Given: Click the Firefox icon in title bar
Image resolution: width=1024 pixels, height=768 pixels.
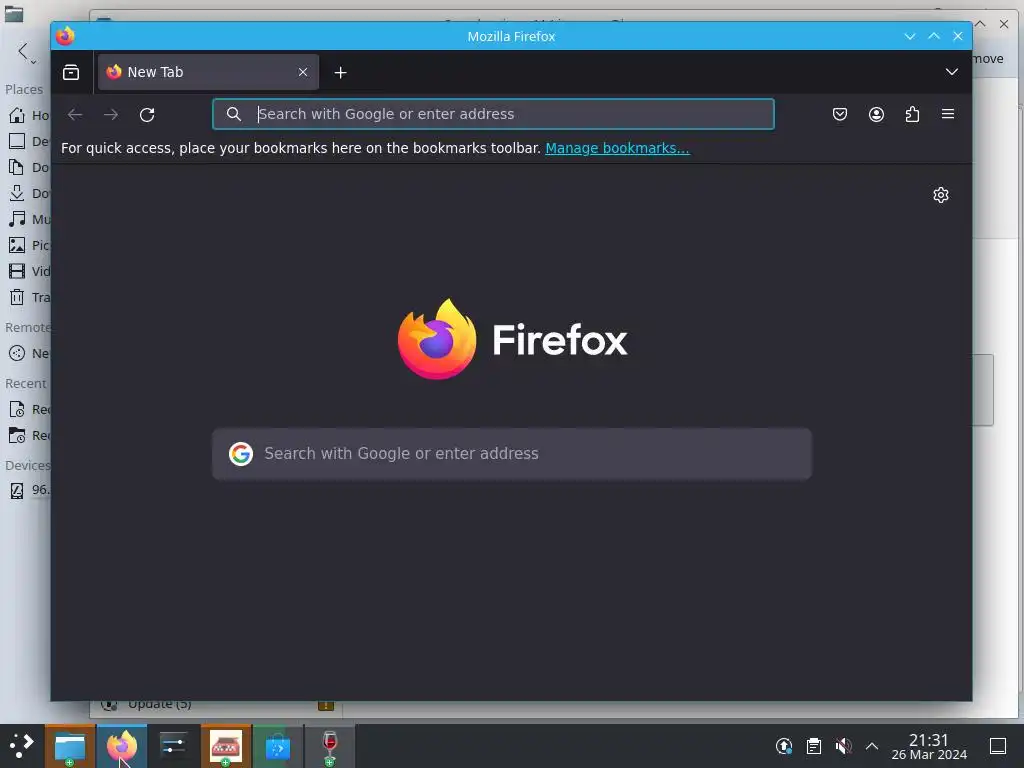Looking at the screenshot, I should coord(65,36).
